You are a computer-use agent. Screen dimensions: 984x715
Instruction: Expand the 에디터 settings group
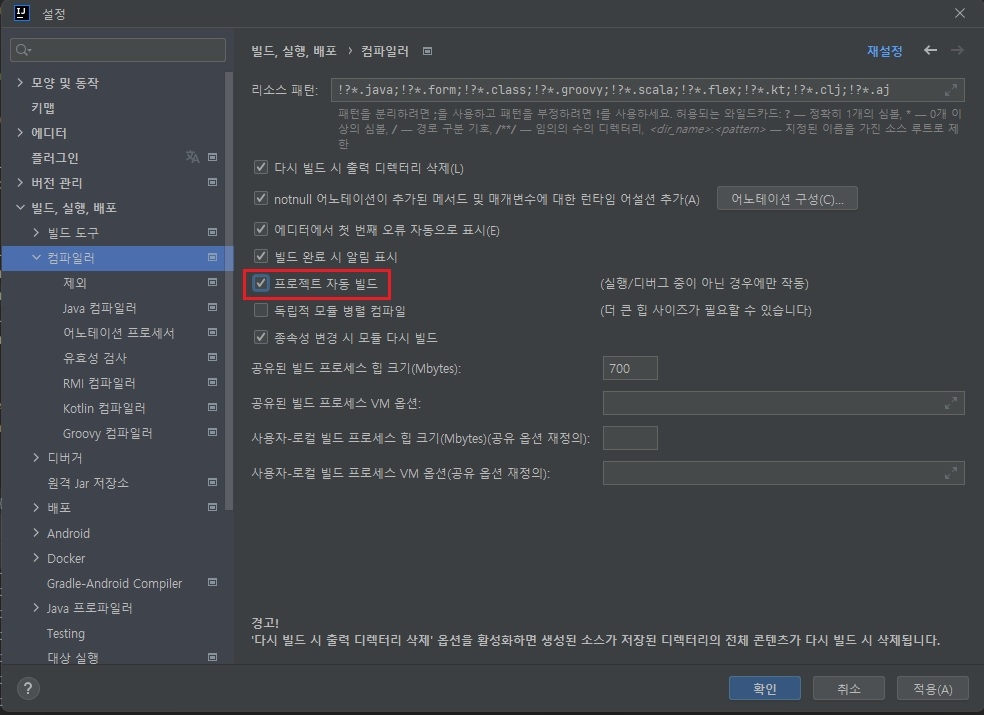(x=20, y=133)
